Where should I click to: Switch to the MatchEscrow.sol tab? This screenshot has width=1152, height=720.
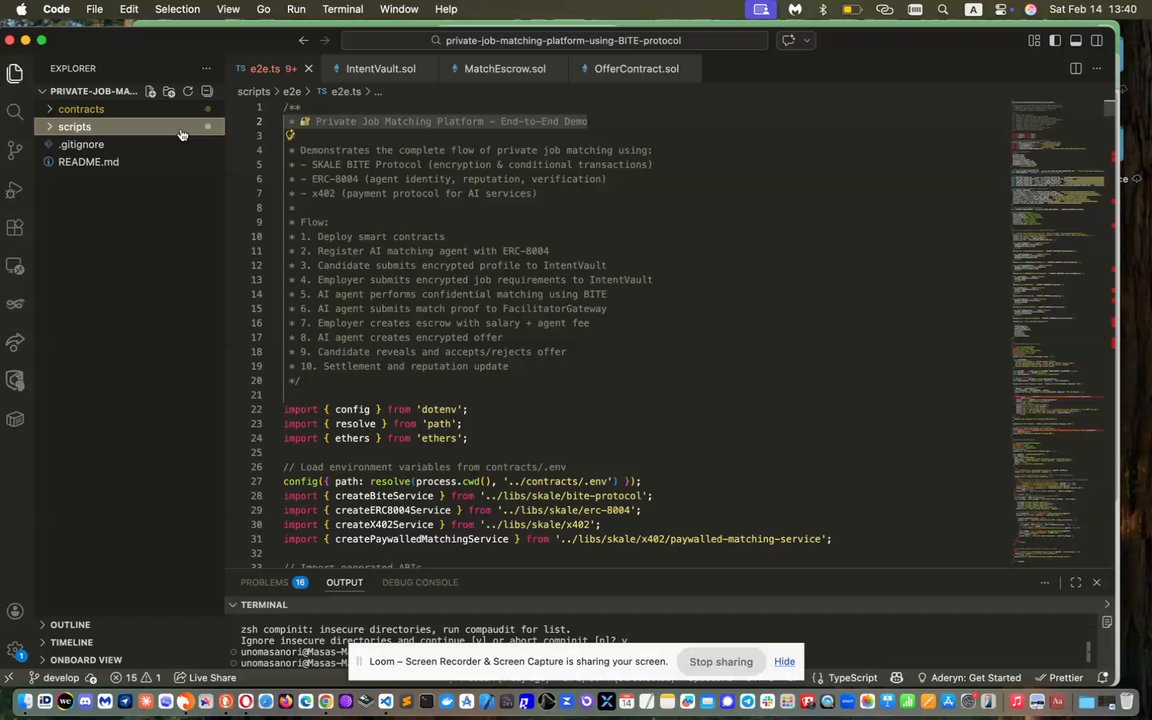click(x=505, y=68)
